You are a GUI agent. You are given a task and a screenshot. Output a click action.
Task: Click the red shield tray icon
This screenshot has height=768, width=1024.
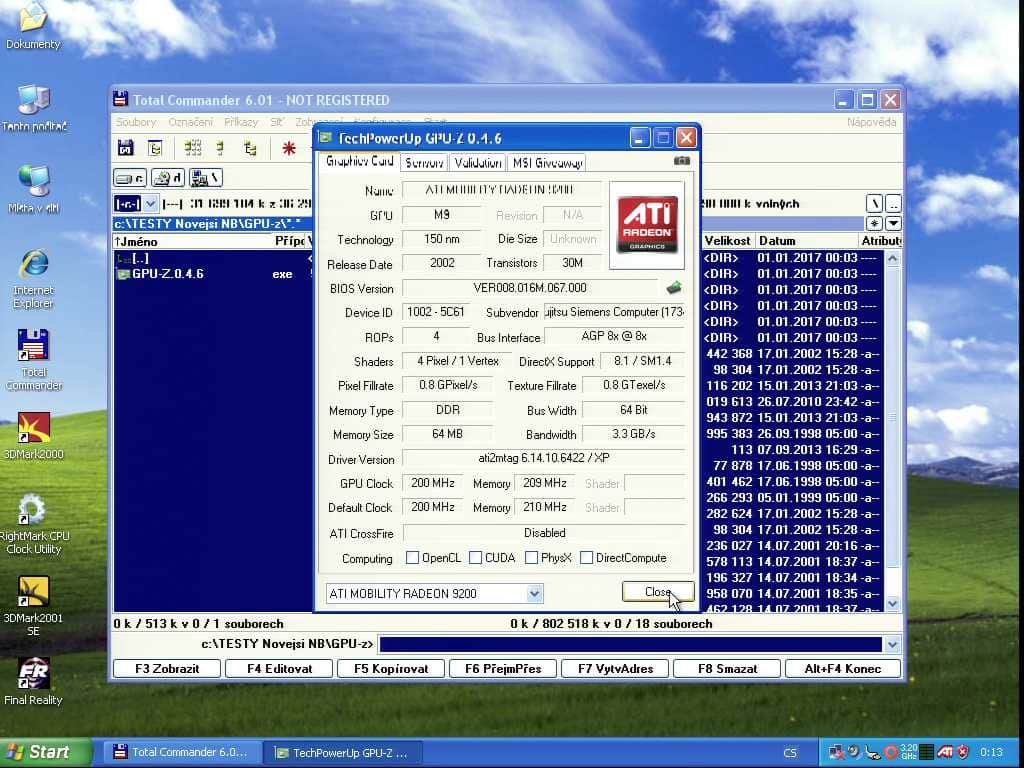point(963,752)
